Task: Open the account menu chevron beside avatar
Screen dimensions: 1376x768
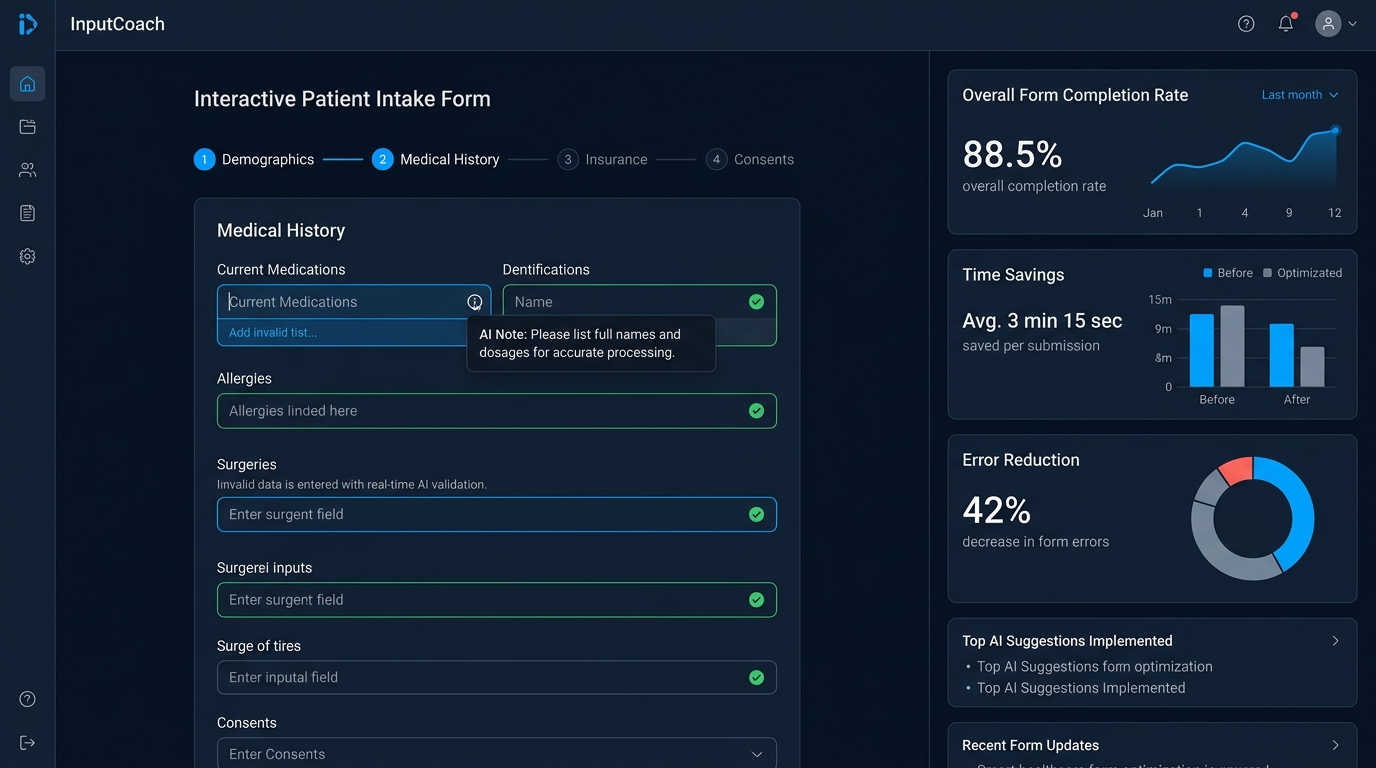Action: [1352, 23]
